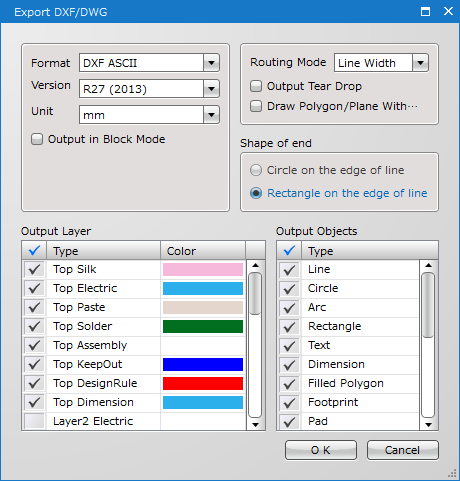Open the Unit dropdown arrow
This screenshot has width=460, height=481.
[x=211, y=115]
